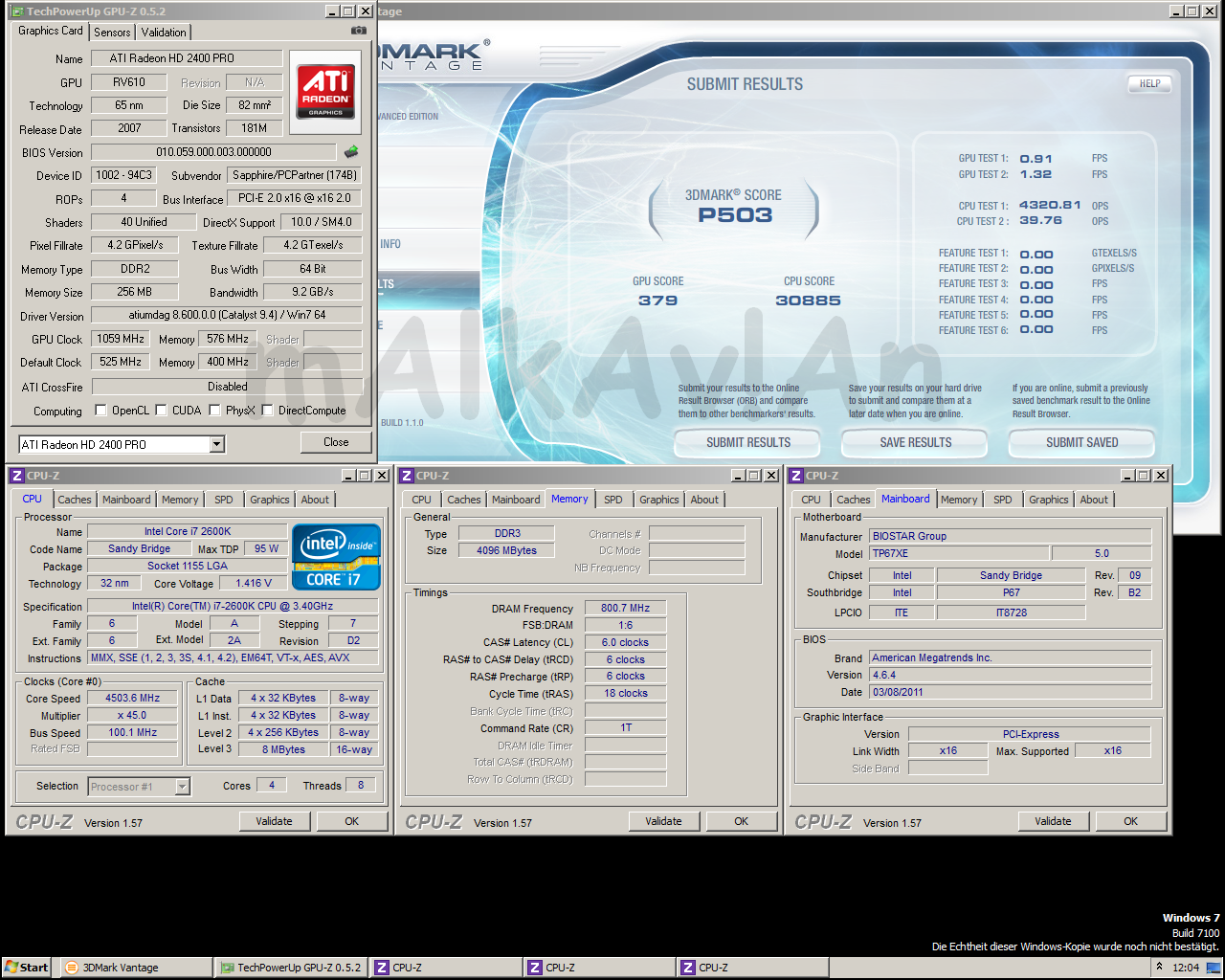1225x980 pixels.
Task: Switch to TechPowerUp GPU-Z taskbar button
Action: click(292, 968)
